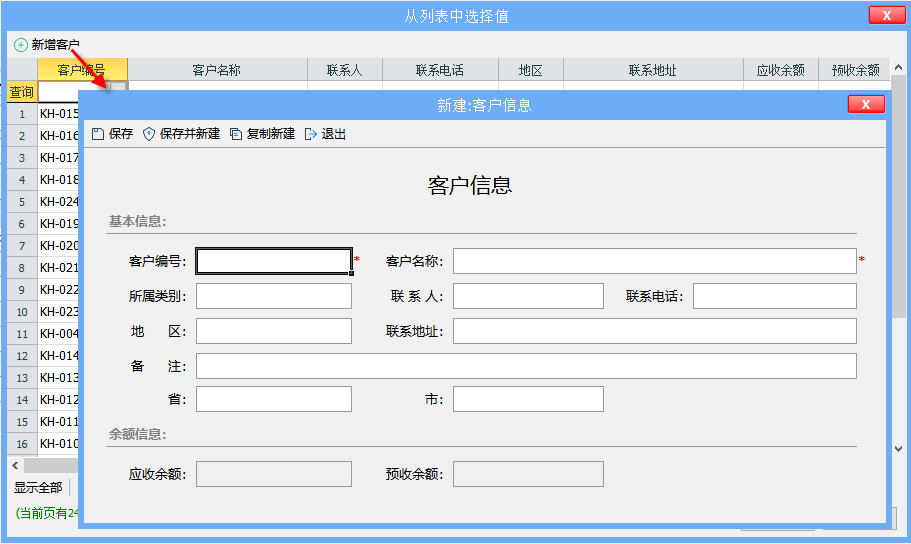The height and width of the screenshot is (544, 911).
Task: Click the 退出 exit icon
Action: [311, 134]
